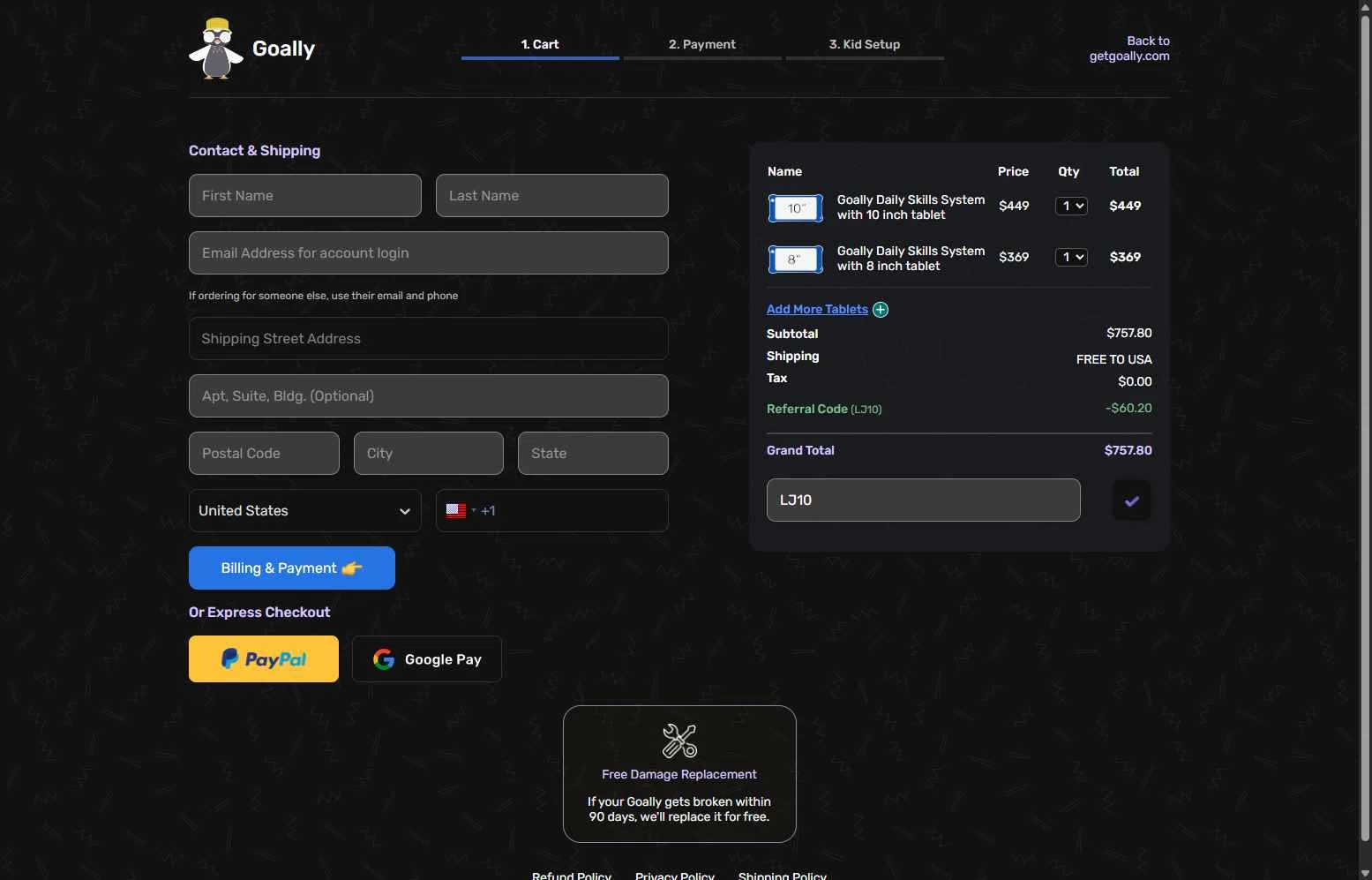Open quantity dropdown for 8 inch tablet
1372x880 pixels.
coord(1071,257)
